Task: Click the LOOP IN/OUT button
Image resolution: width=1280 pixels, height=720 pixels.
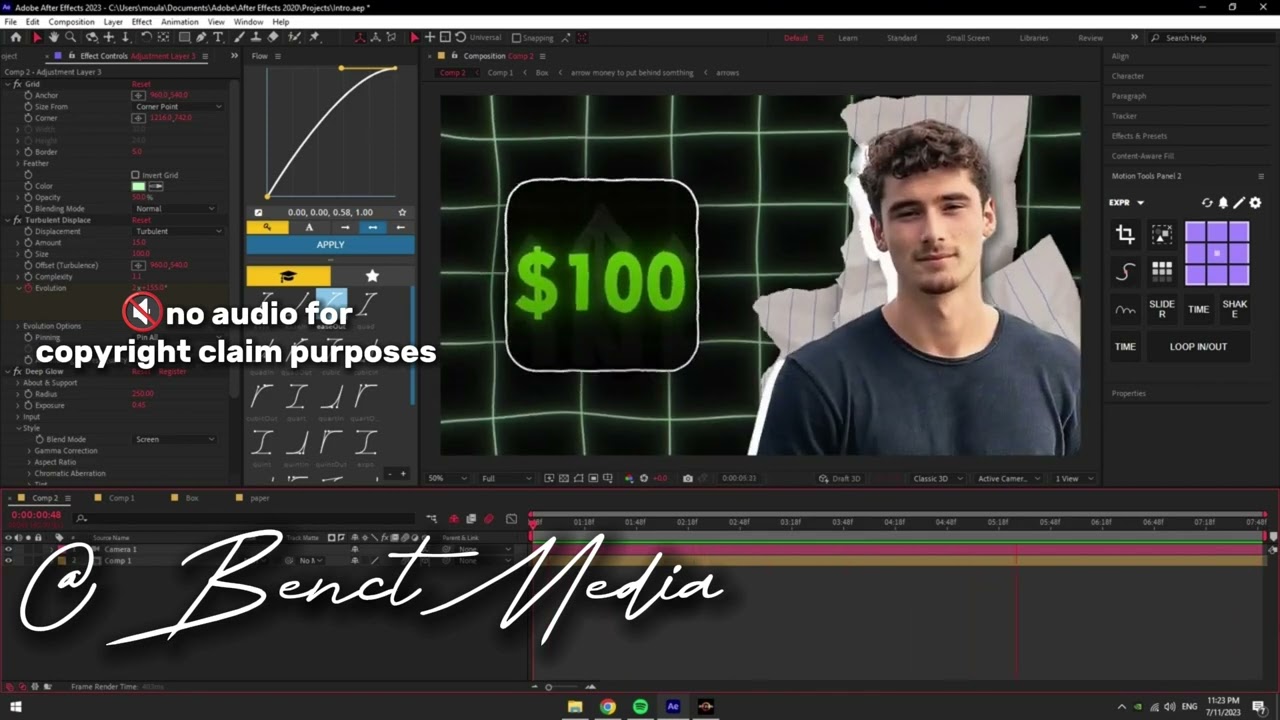Action: [1198, 347]
